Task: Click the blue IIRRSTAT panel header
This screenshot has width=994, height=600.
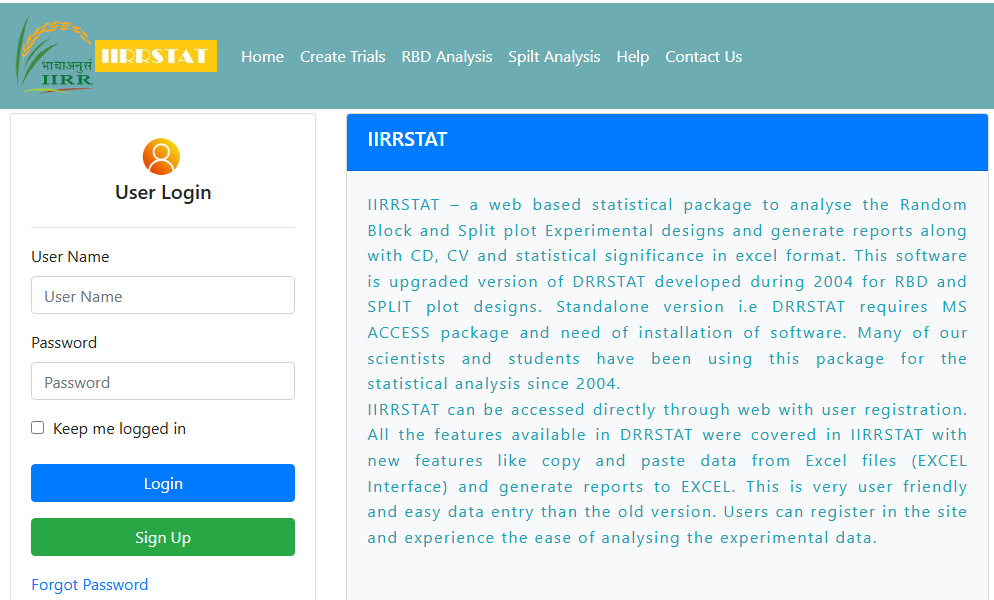Action: 667,141
